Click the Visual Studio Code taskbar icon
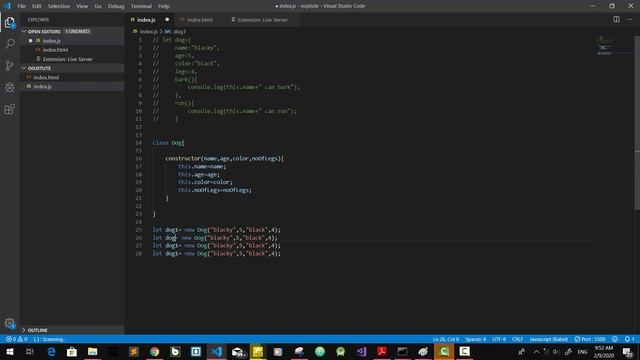Viewport: 640px width, 360px height. click(x=216, y=351)
